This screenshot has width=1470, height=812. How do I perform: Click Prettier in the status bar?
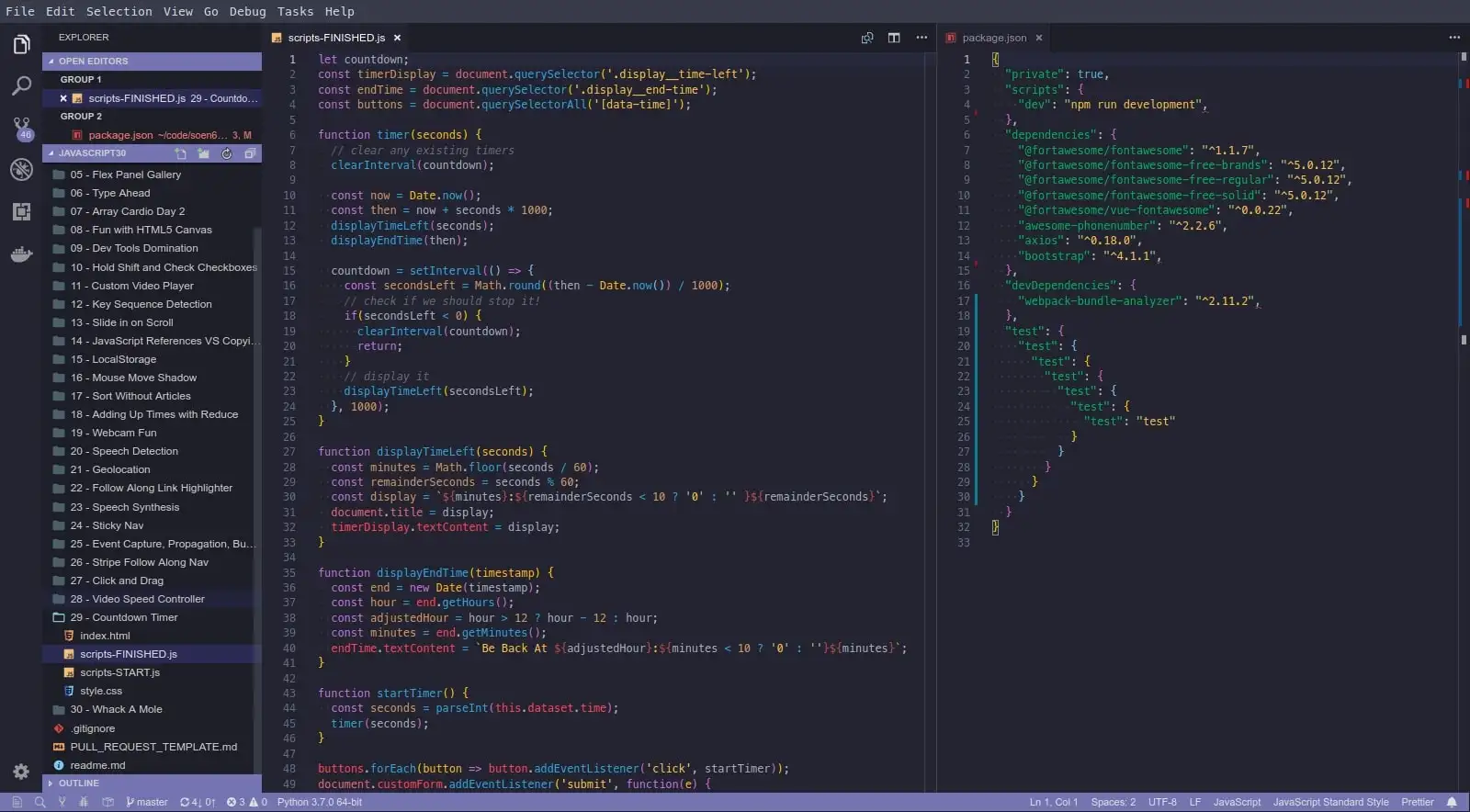[x=1417, y=802]
